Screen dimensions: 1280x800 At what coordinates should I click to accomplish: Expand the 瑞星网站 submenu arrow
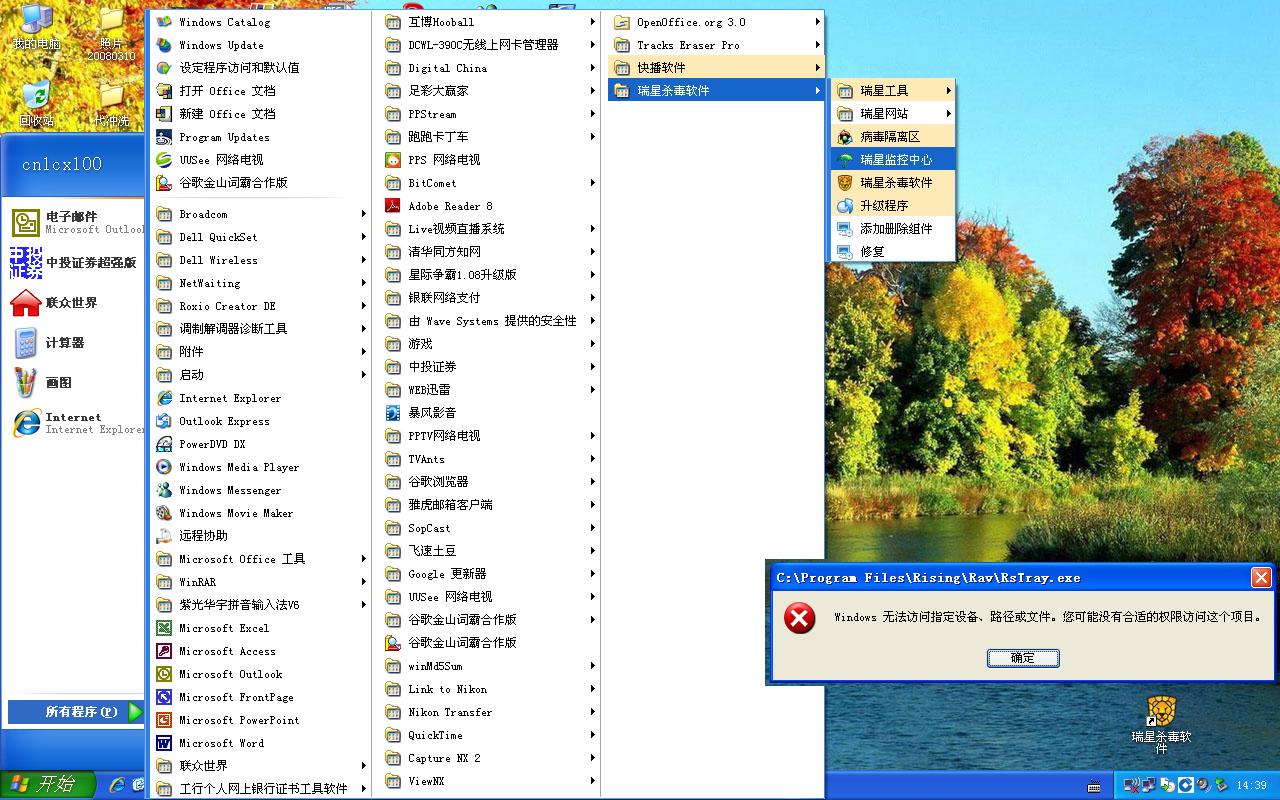tap(948, 114)
